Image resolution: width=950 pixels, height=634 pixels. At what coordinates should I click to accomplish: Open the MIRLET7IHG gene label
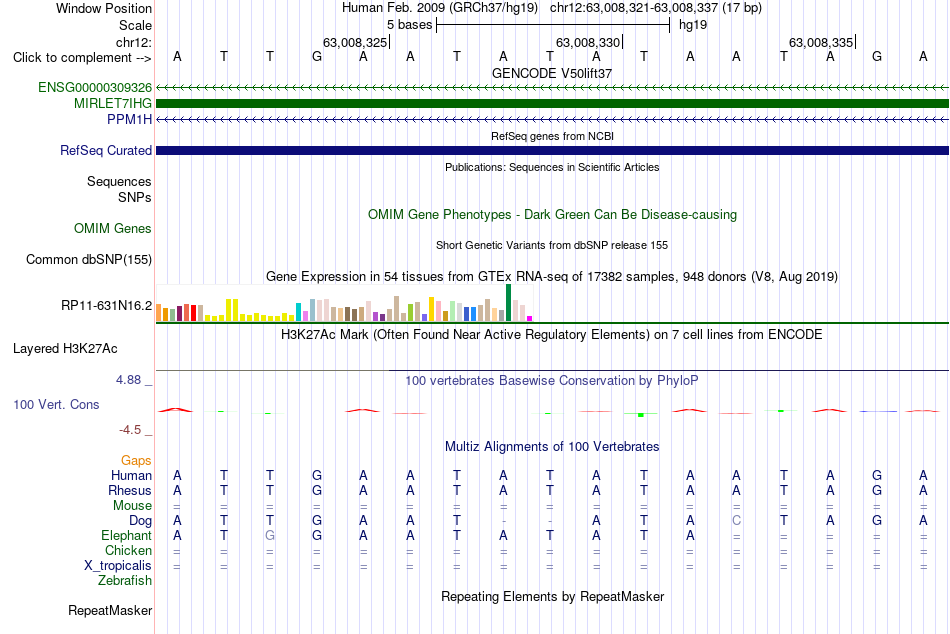click(113, 104)
